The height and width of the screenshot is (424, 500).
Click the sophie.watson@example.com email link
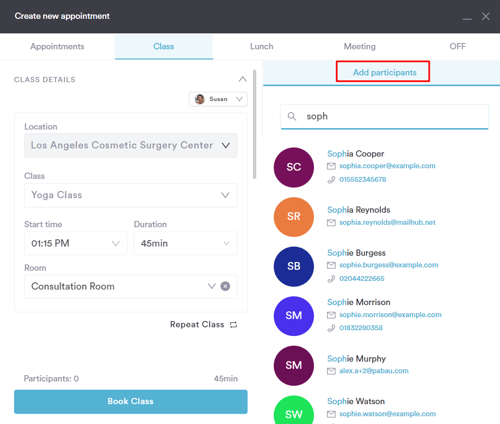(x=388, y=414)
